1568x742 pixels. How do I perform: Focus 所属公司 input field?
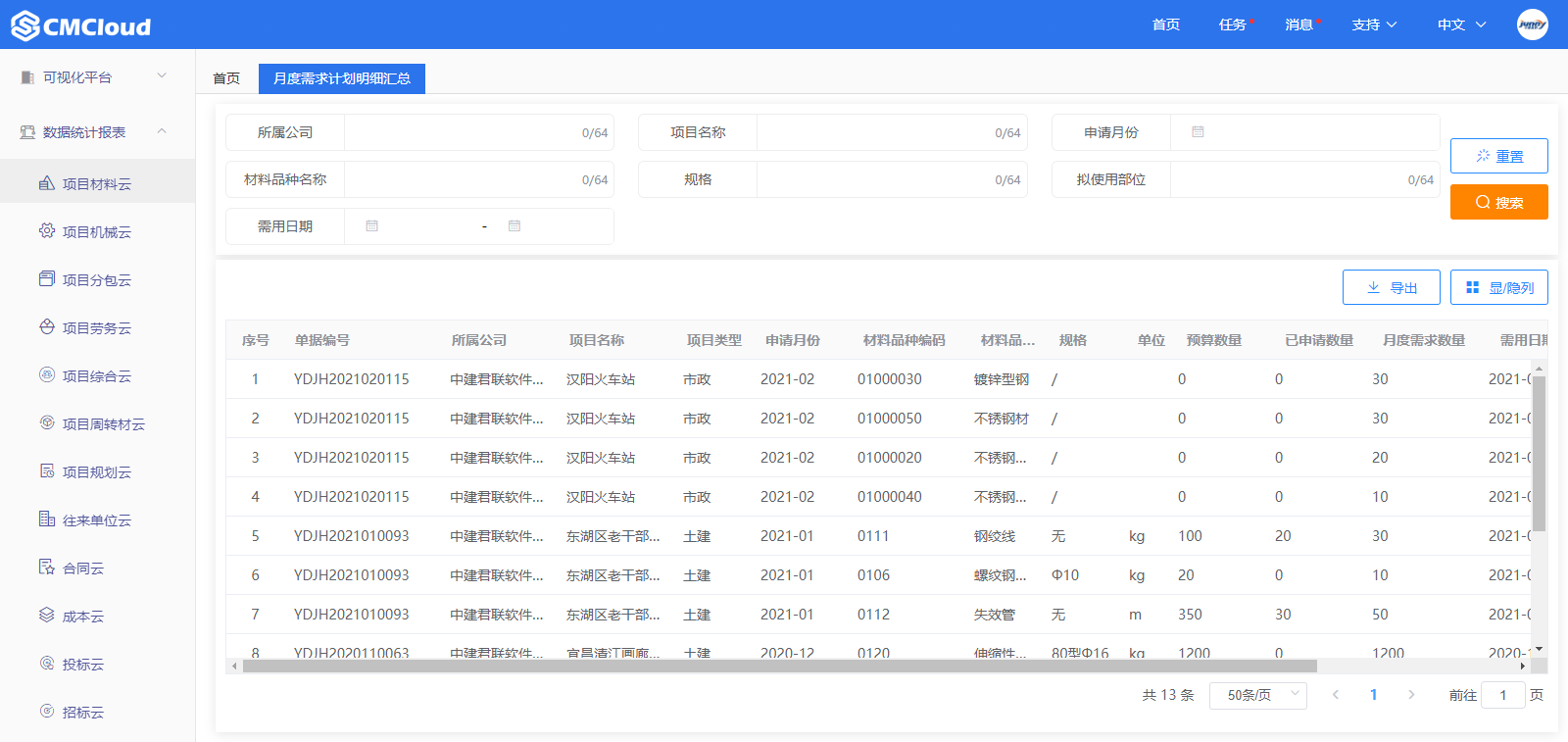pos(479,132)
